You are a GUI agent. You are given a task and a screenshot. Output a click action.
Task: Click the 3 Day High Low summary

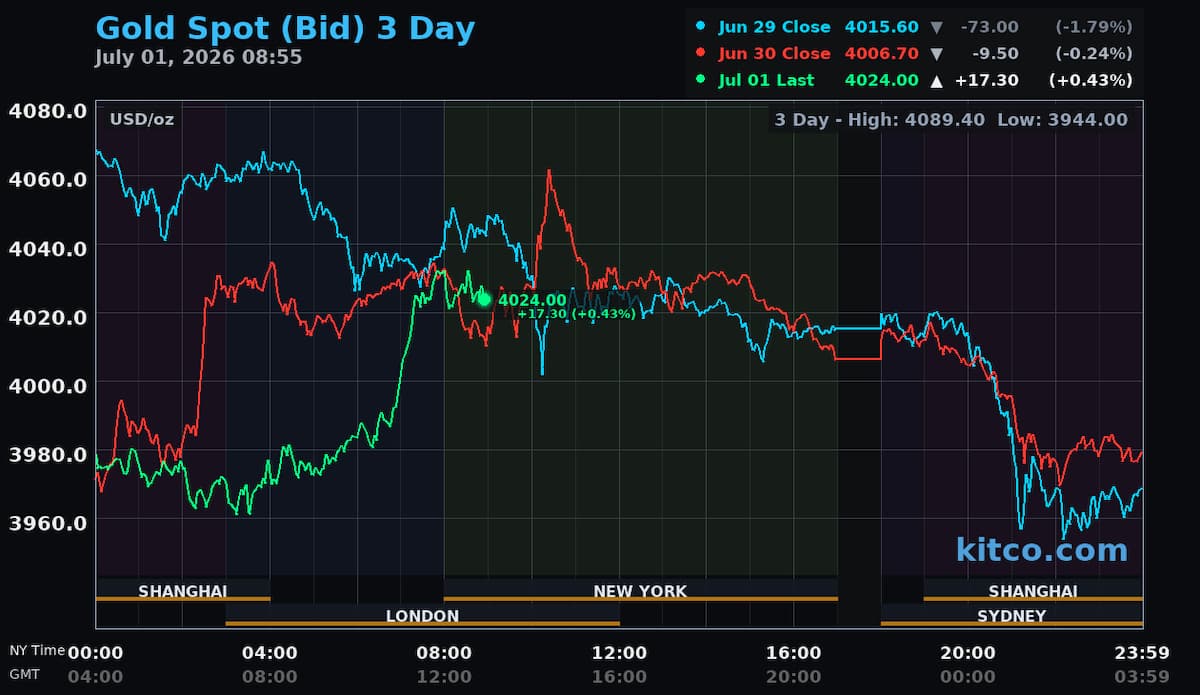[x=951, y=119]
